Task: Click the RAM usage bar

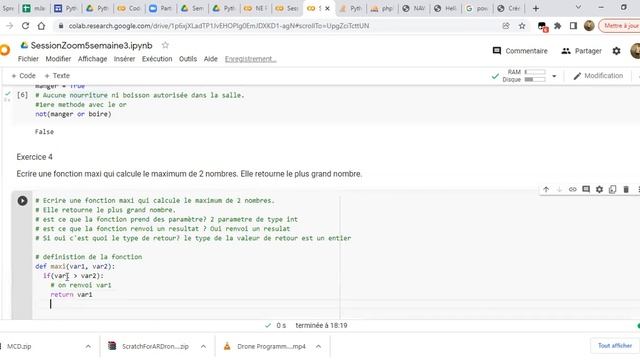Action: (535, 72)
